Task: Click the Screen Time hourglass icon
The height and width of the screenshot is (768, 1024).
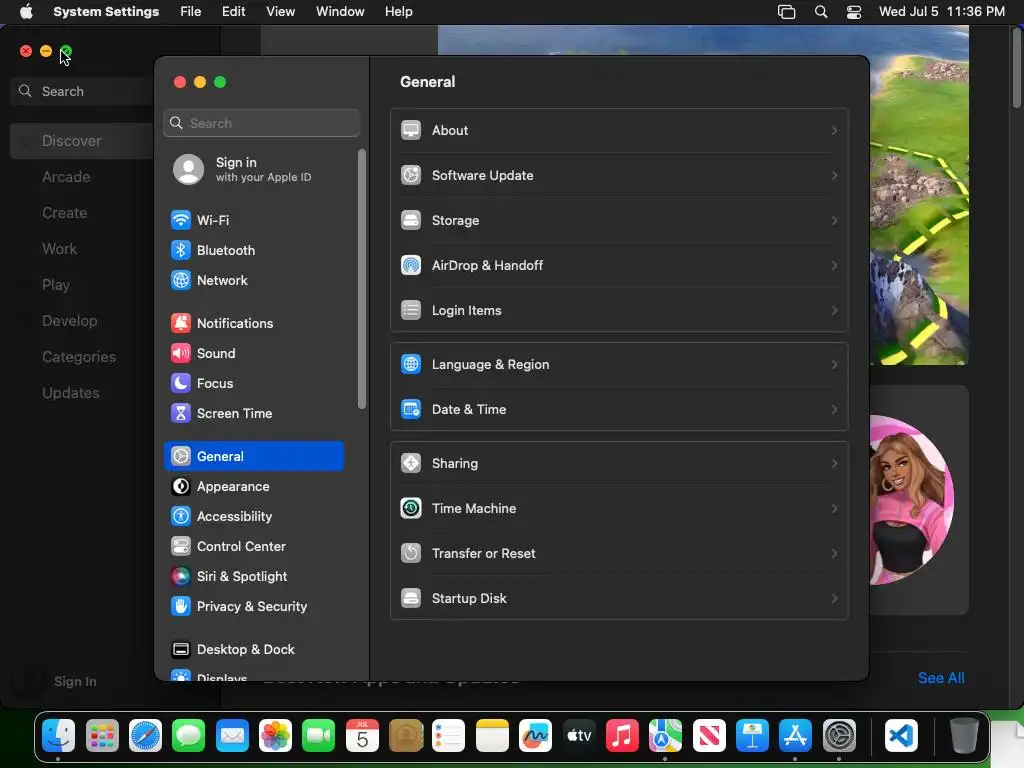Action: pos(181,413)
